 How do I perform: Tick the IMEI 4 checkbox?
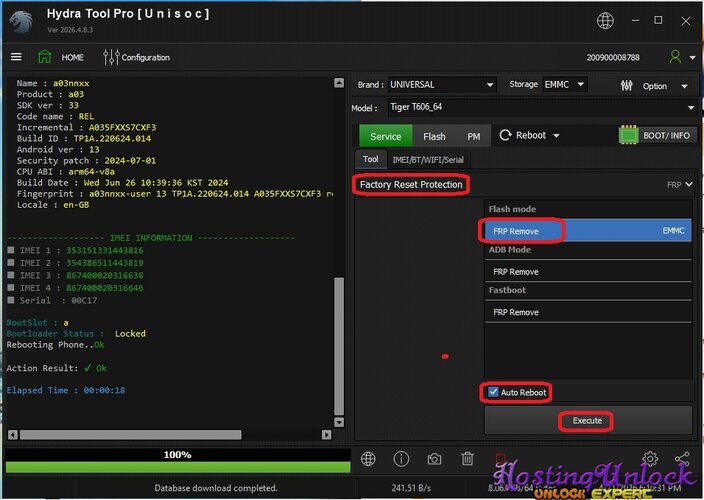tap(11, 288)
